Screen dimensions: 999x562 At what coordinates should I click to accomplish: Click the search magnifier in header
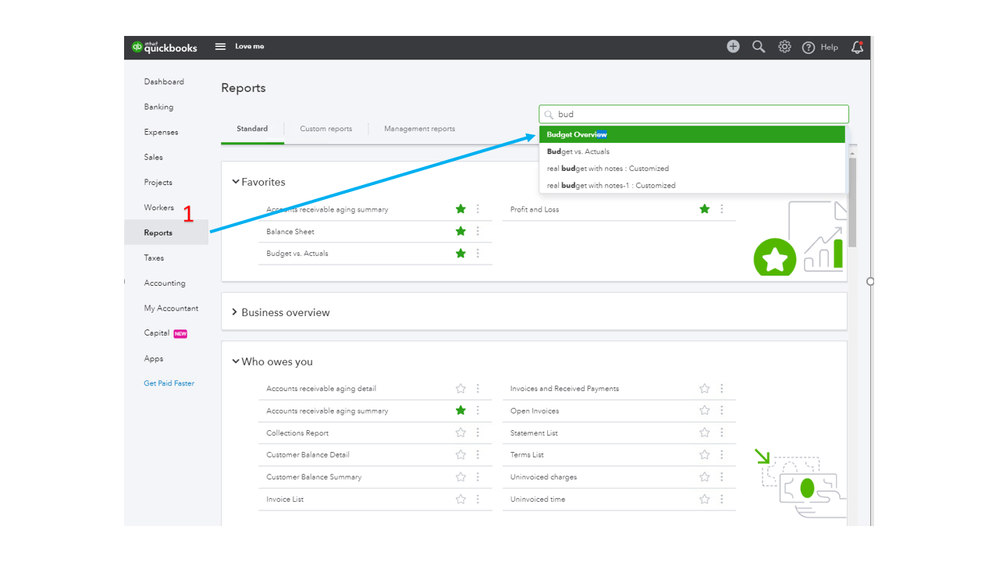(759, 47)
